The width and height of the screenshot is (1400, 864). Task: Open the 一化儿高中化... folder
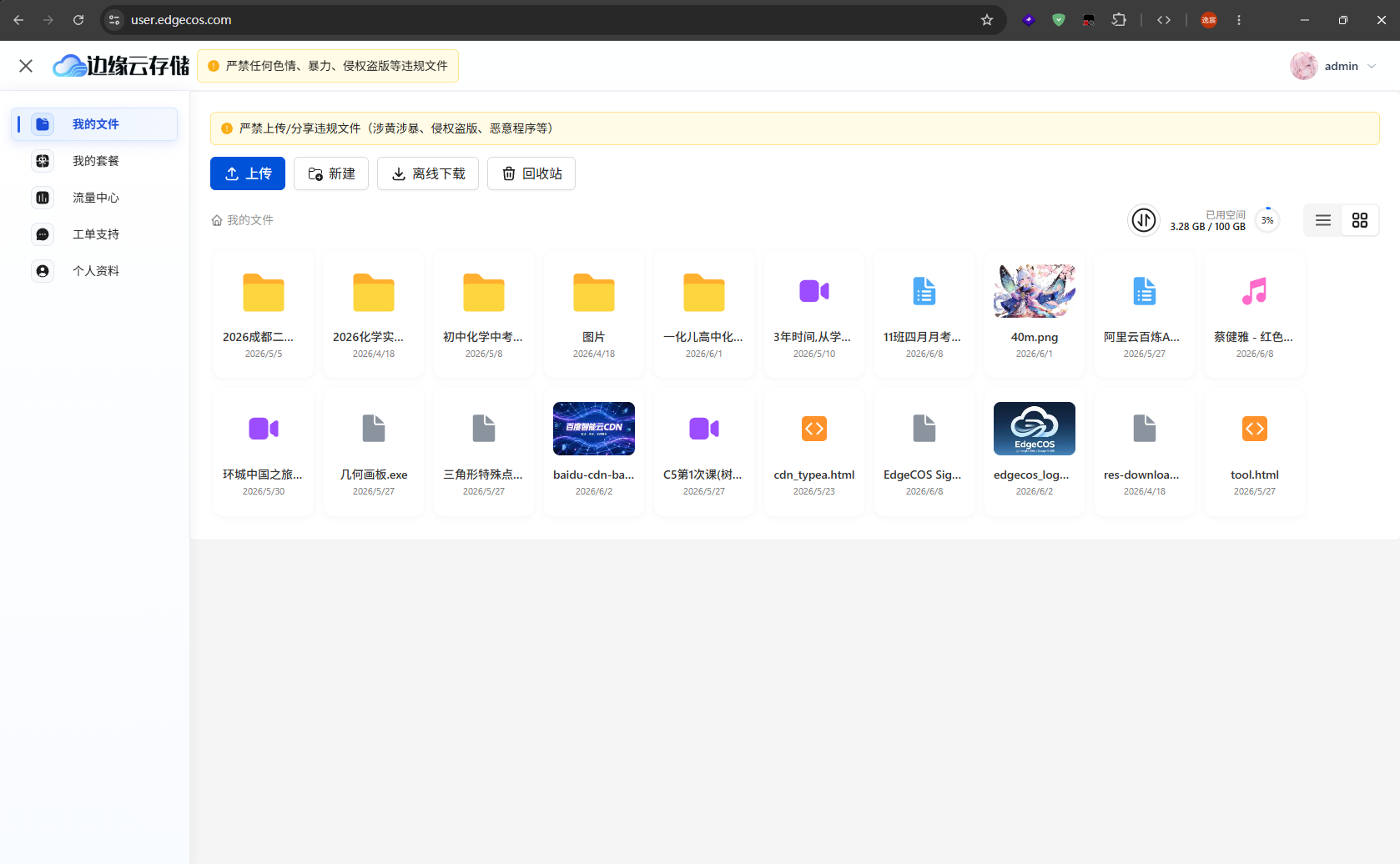704,314
